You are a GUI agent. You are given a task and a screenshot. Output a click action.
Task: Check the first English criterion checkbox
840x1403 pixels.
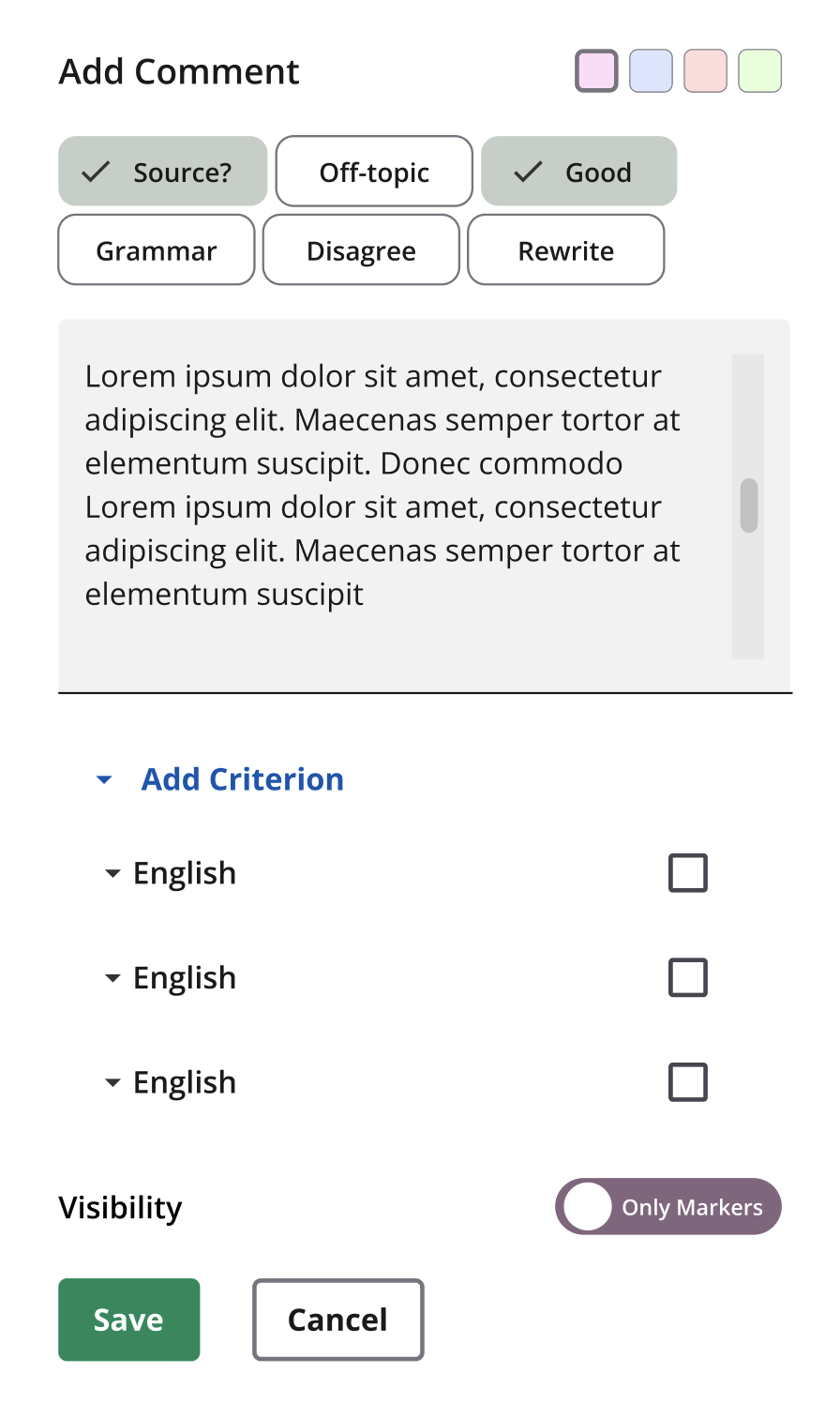[x=688, y=873]
